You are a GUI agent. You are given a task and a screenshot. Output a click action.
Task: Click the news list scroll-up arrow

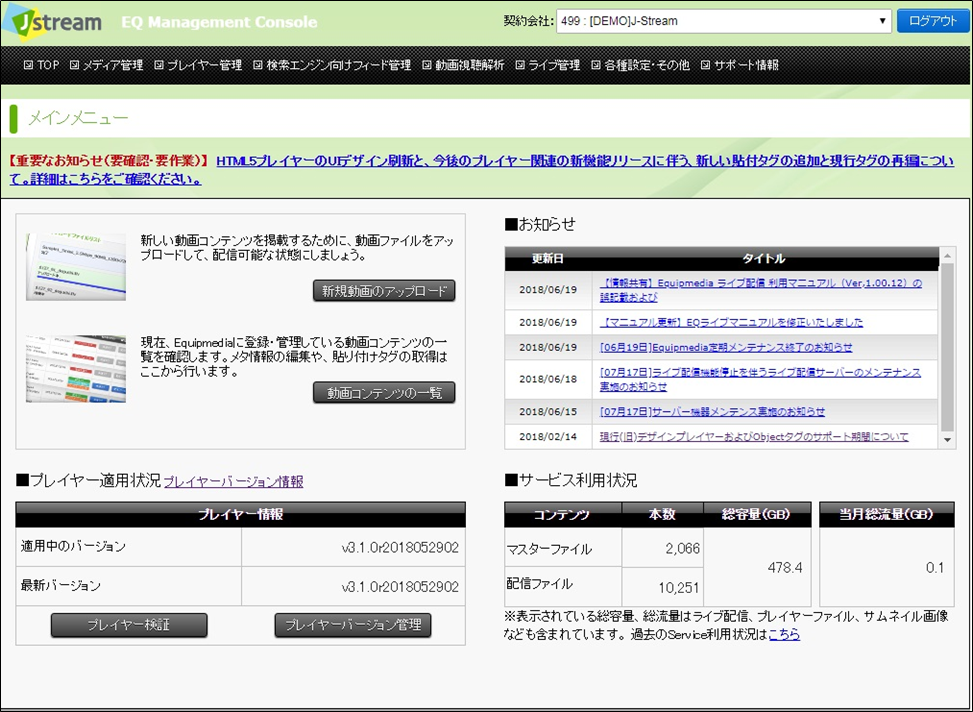tap(947, 256)
